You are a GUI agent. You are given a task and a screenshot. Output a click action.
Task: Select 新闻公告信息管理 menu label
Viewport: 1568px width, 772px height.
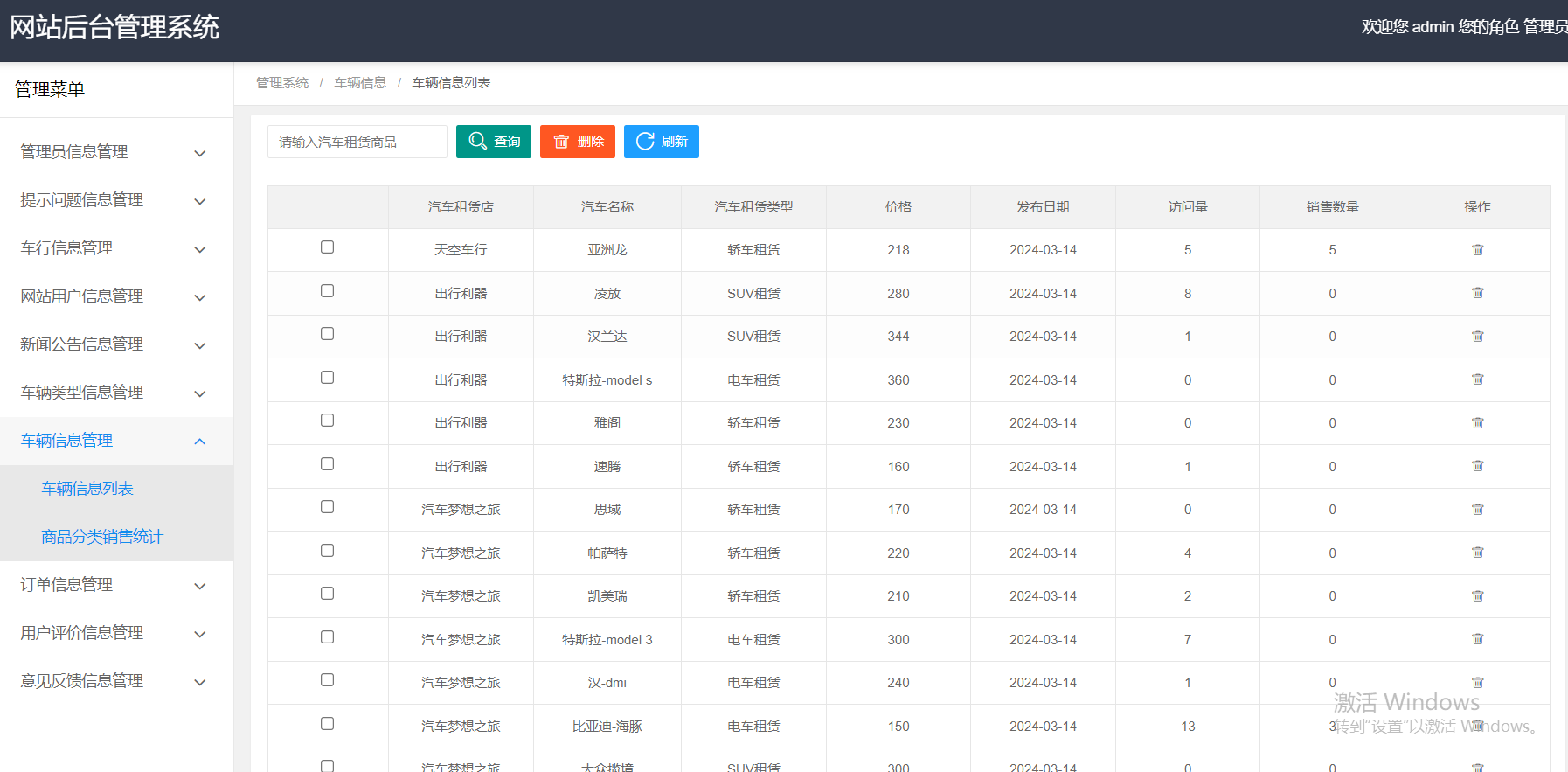(82, 344)
